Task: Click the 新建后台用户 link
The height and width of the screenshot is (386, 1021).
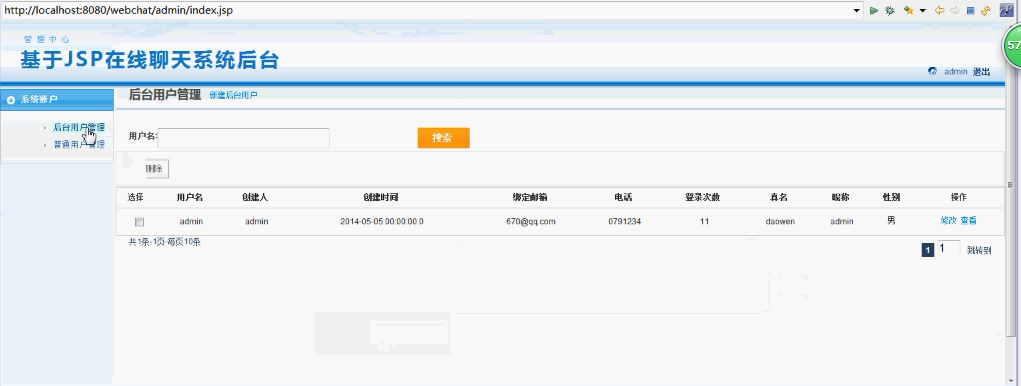Action: click(233, 95)
